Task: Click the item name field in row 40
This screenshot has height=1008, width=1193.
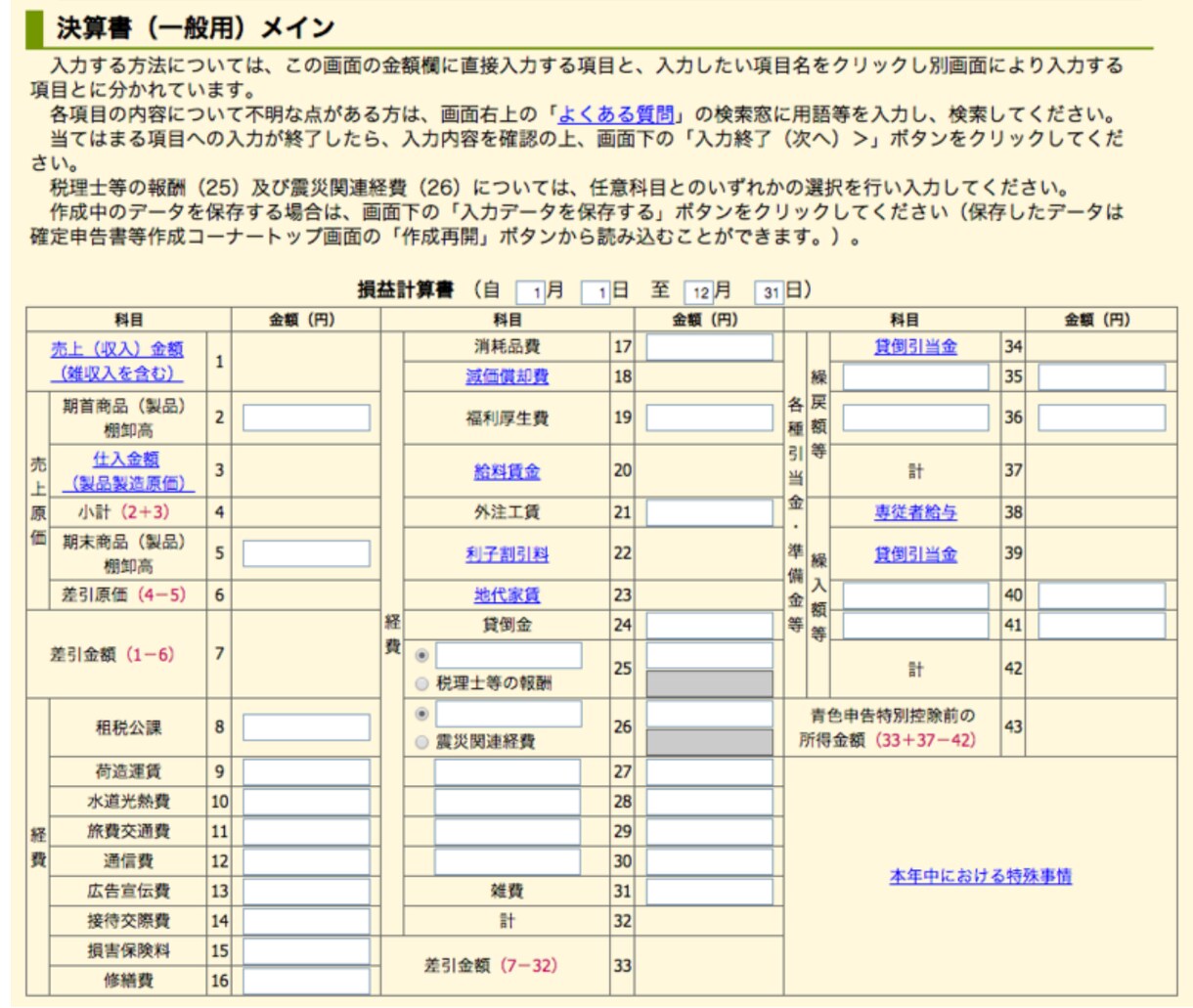Action: click(x=915, y=594)
